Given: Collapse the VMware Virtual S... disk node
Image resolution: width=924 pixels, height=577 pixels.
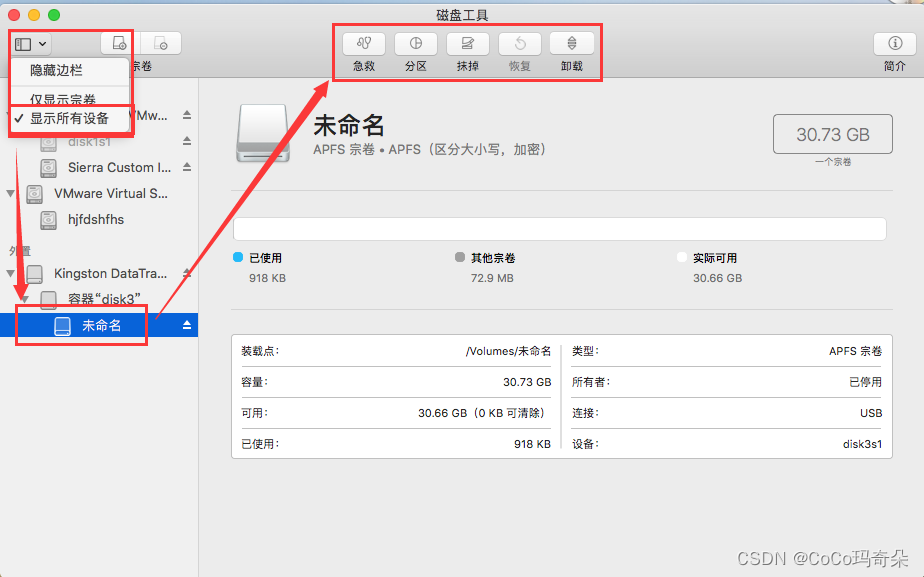Looking at the screenshot, I should 11,193.
